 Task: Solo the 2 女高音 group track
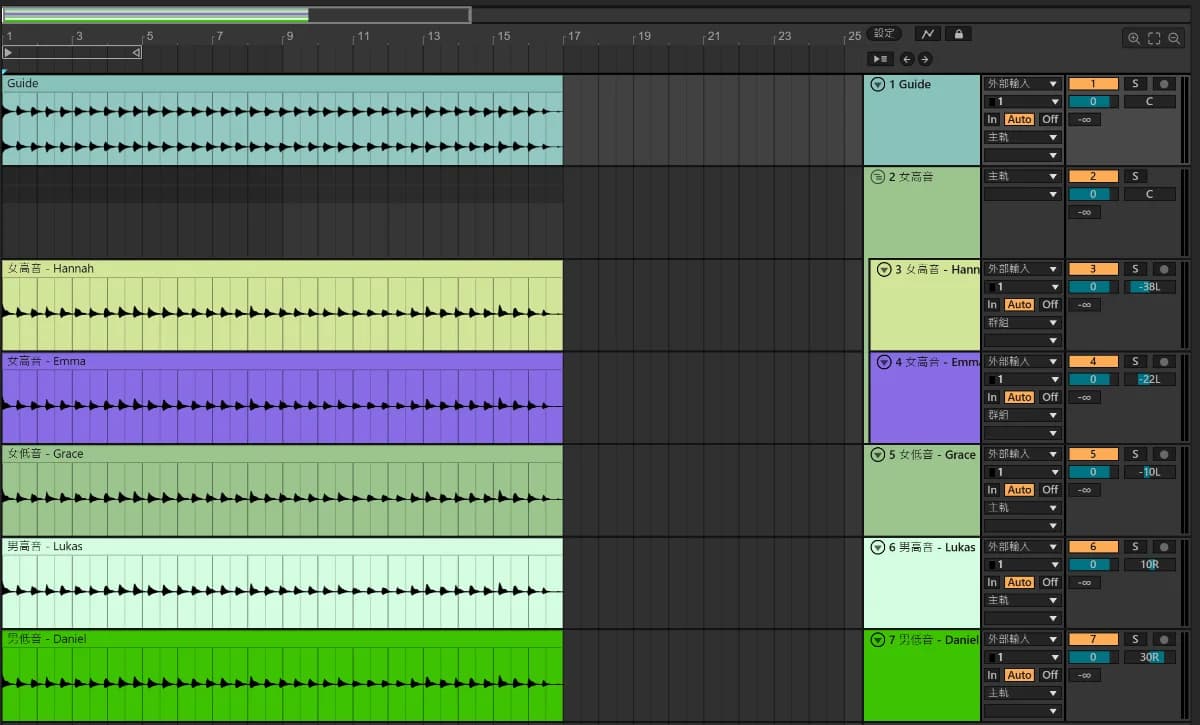coord(1135,177)
